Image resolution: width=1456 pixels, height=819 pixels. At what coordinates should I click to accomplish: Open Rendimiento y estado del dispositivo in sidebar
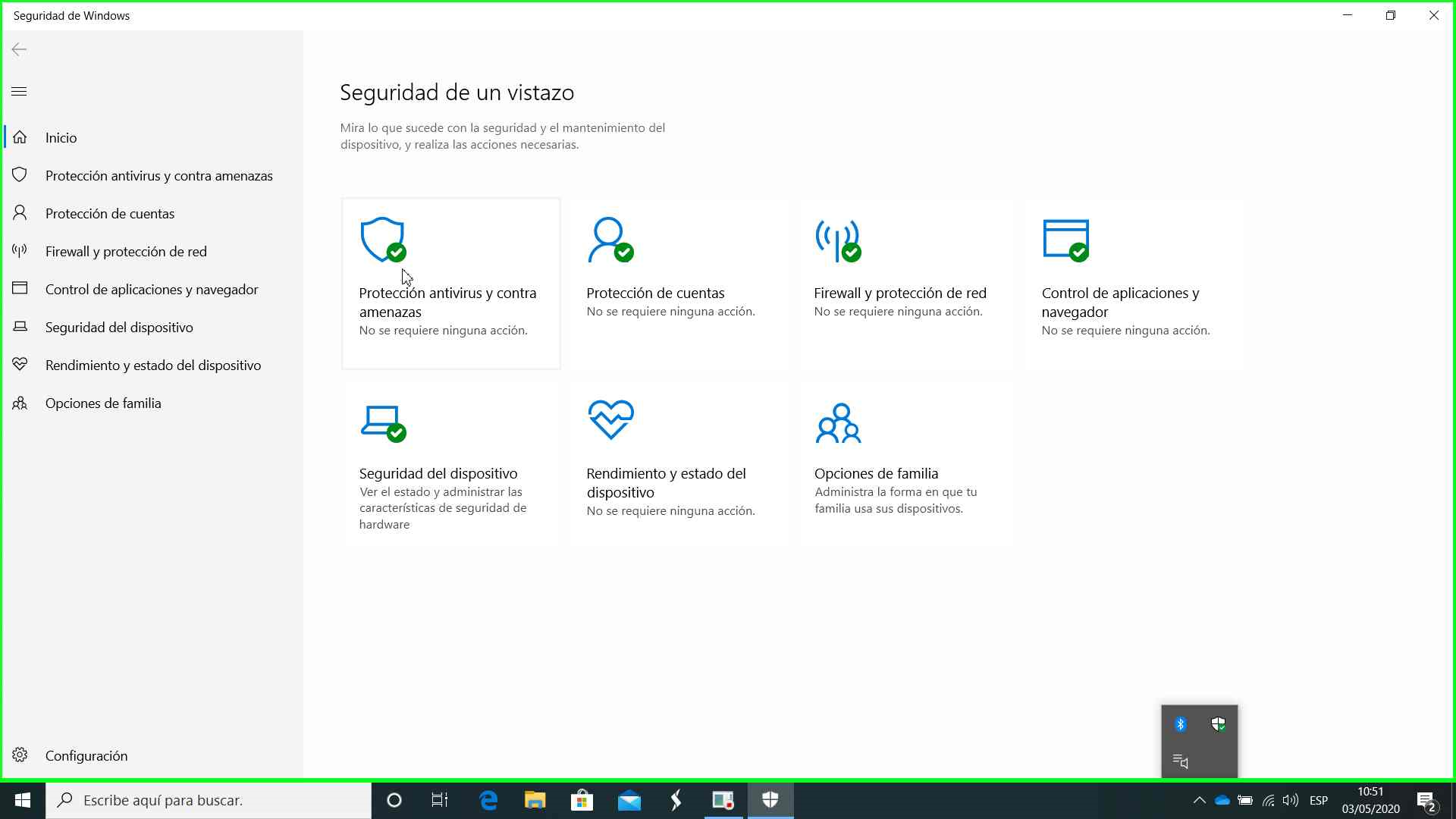point(153,365)
